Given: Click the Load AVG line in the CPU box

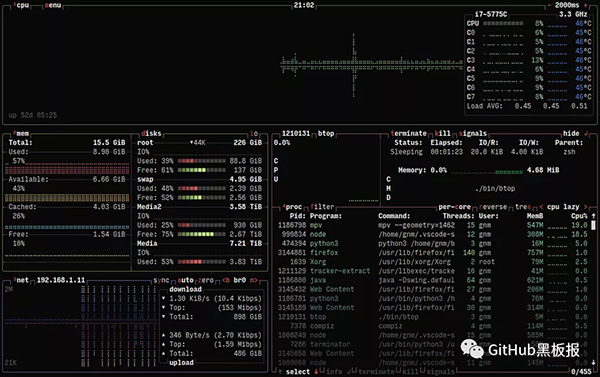Looking at the screenshot, I should [x=527, y=106].
